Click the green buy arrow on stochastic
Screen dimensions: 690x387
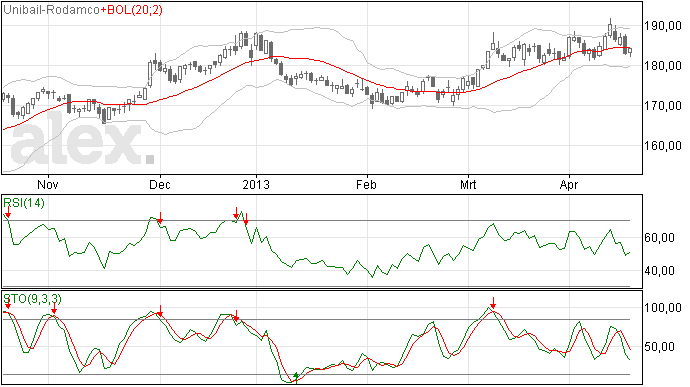click(297, 378)
